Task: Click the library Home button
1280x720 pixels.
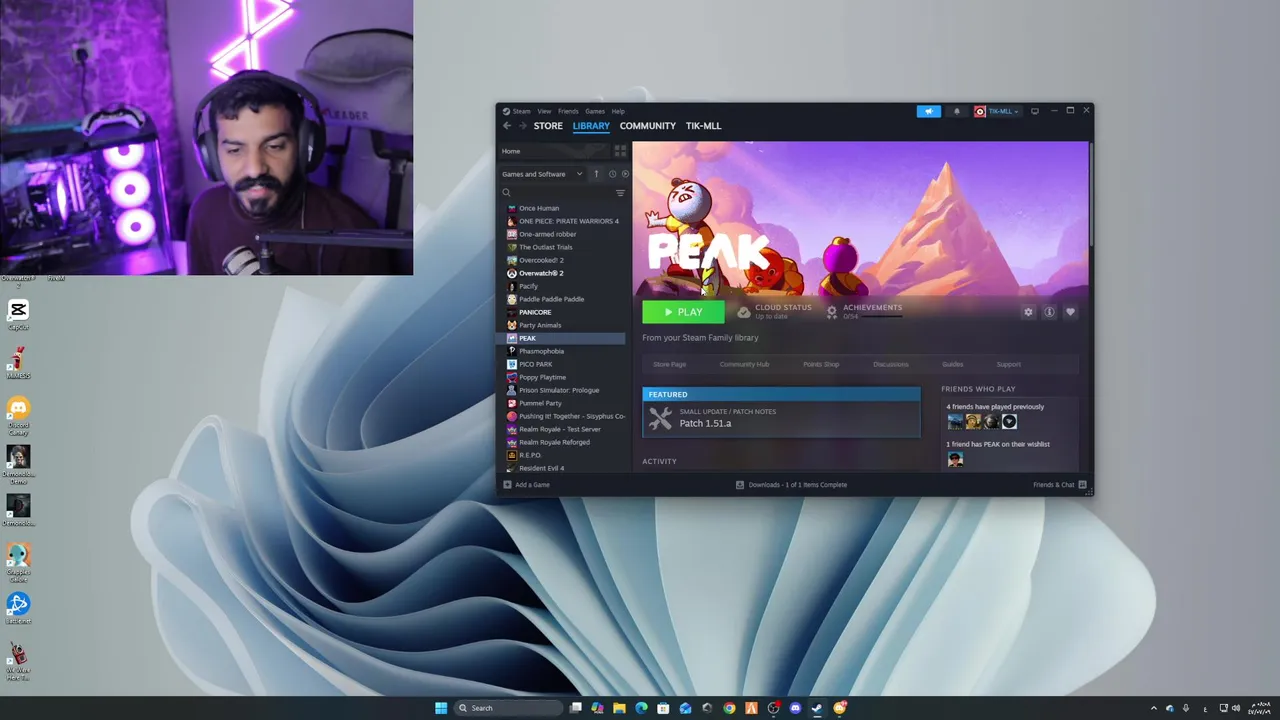Action: (553, 151)
